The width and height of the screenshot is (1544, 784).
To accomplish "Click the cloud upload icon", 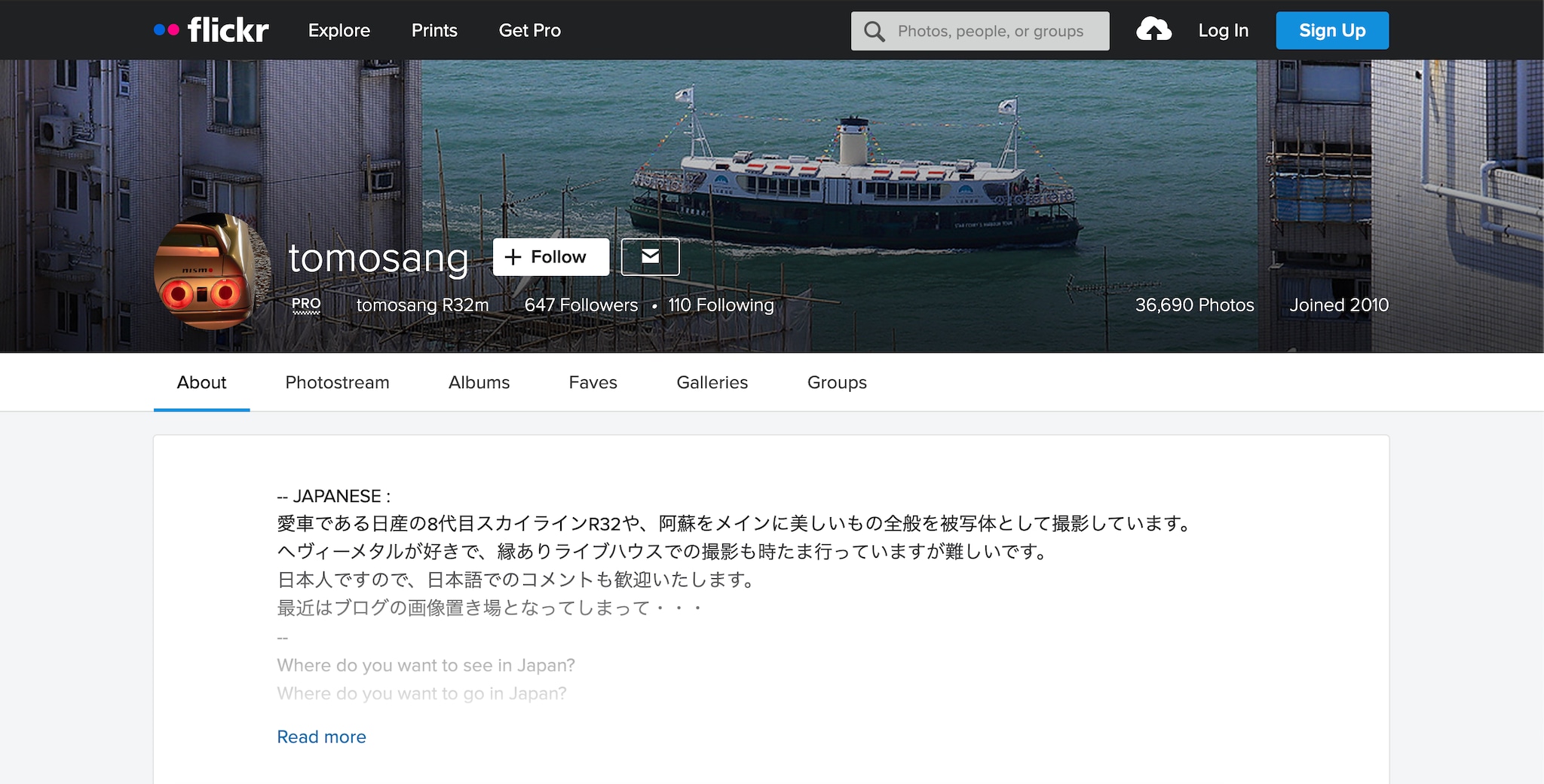I will [x=1153, y=30].
